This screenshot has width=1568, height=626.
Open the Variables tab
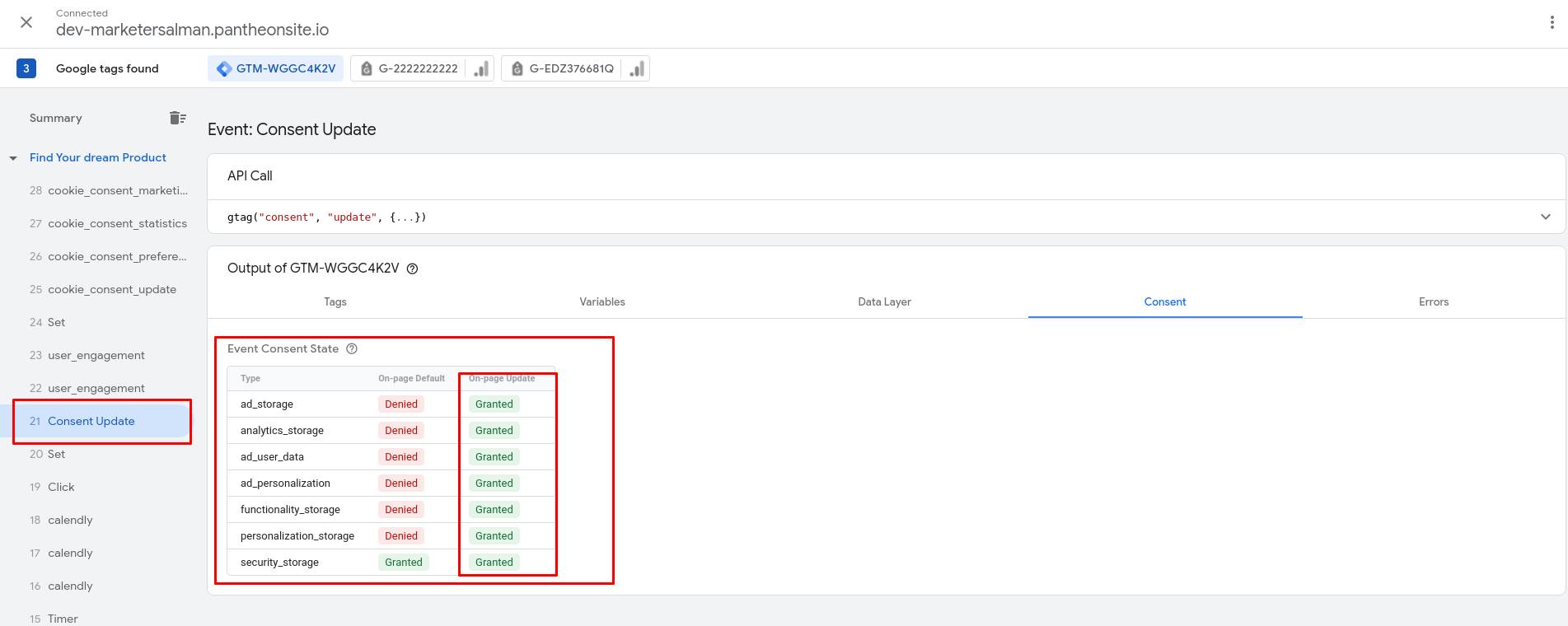(601, 301)
